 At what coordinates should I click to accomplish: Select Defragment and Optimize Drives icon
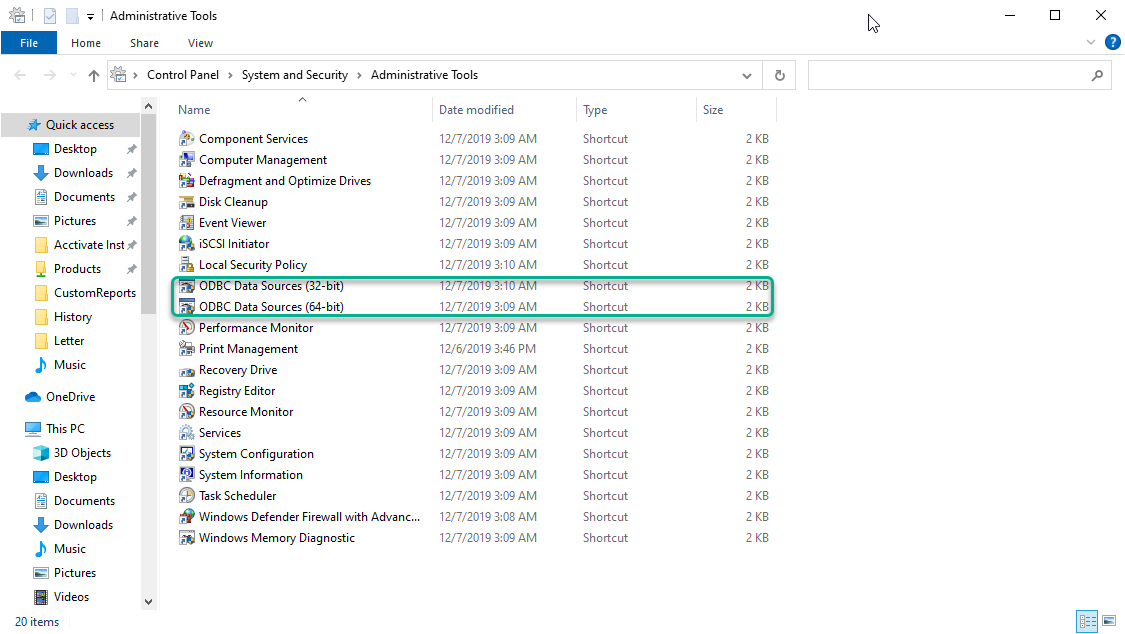pyautogui.click(x=187, y=180)
